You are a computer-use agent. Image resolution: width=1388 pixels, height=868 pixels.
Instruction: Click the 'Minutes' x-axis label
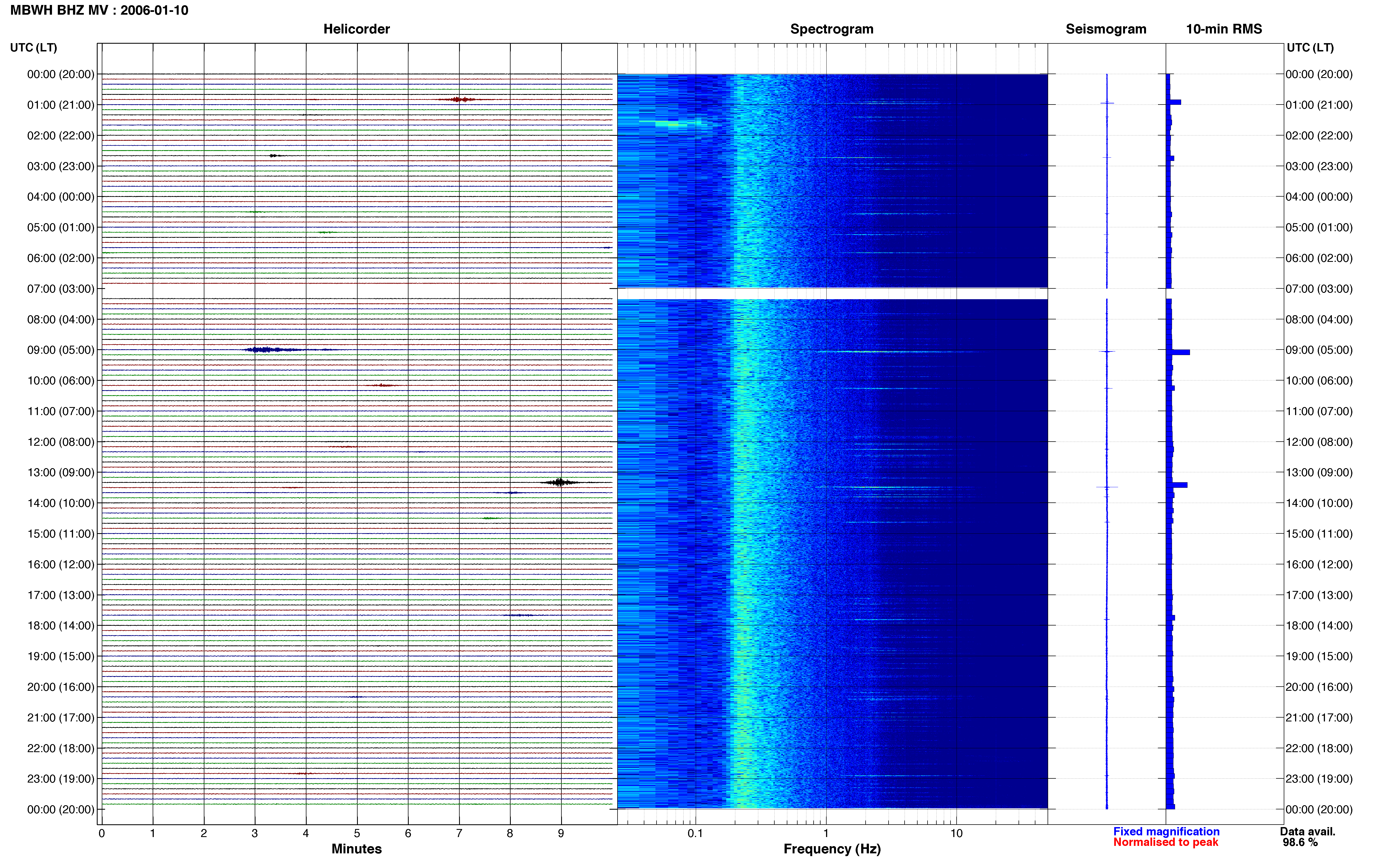[356, 848]
